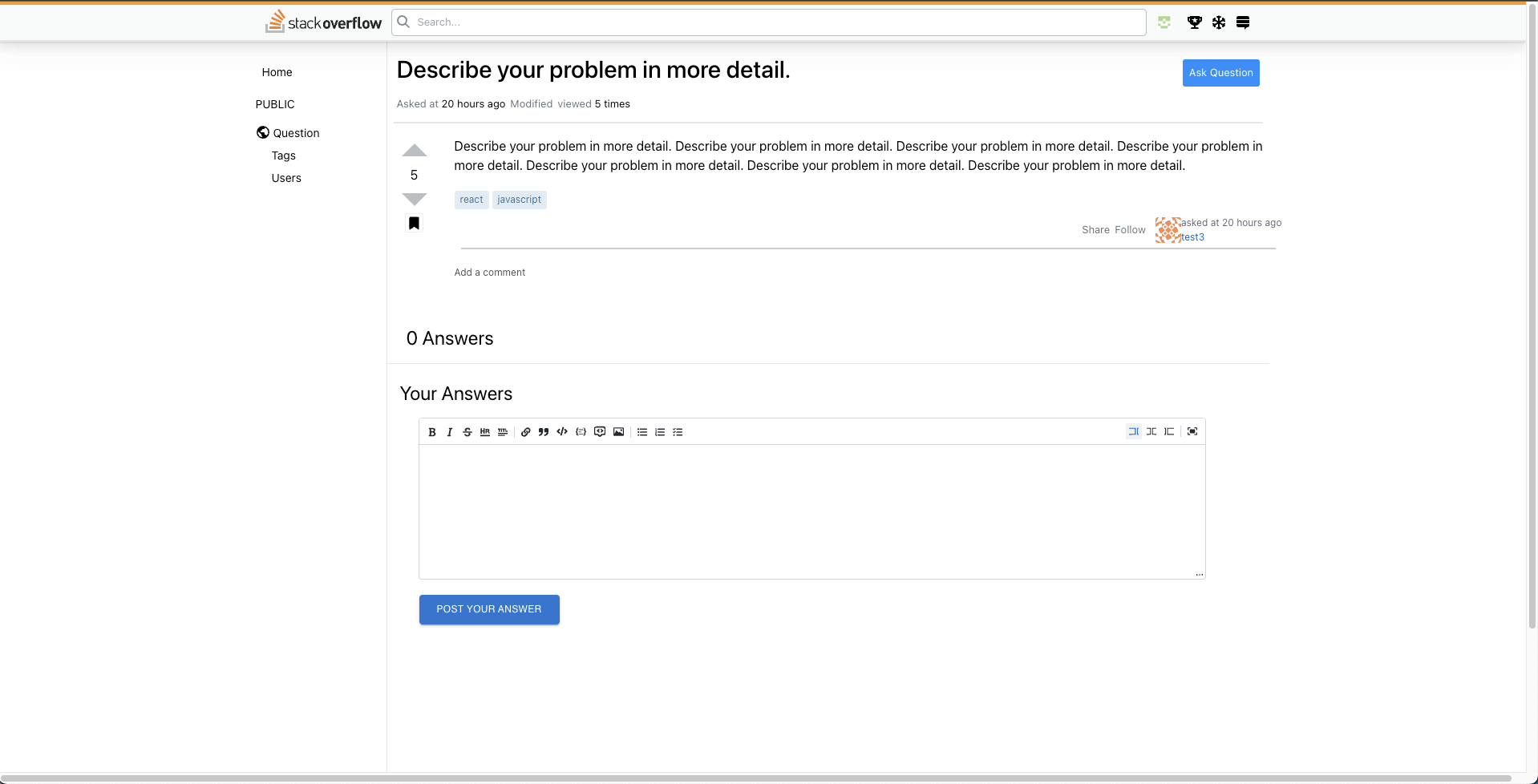Insert an image in the answer editor
Screen dimensions: 1538x784
(618, 432)
